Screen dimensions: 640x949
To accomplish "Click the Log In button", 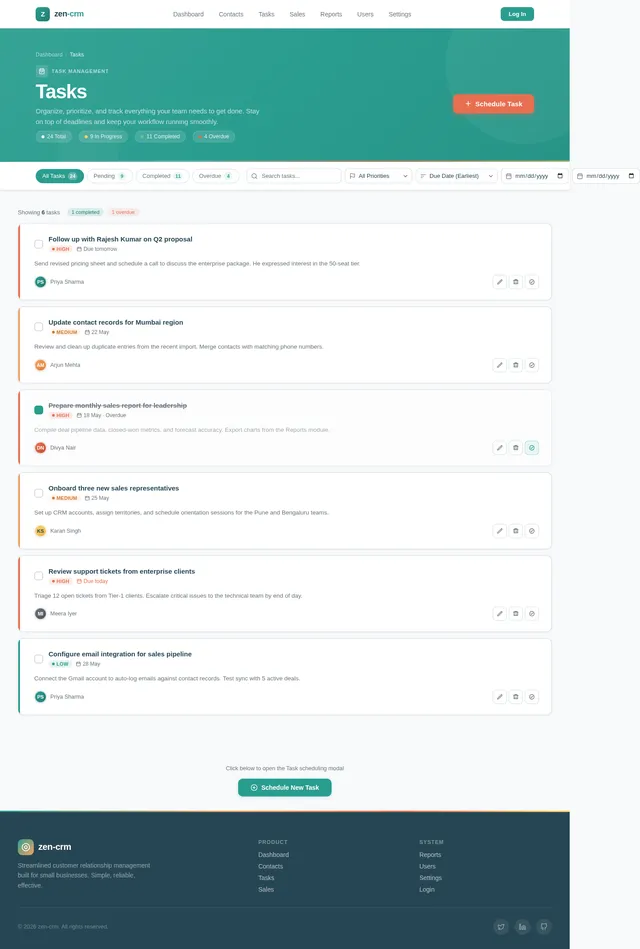I will pos(517,14).
